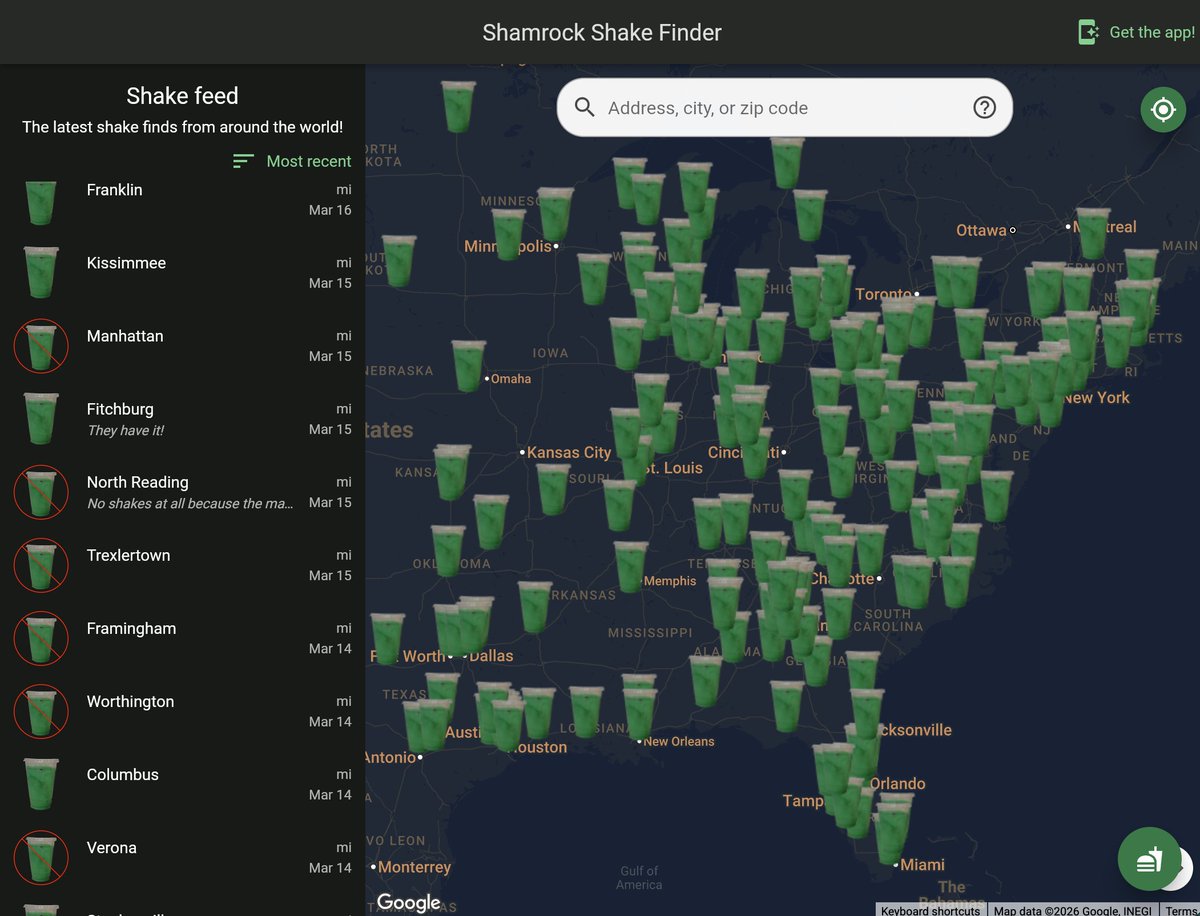Open the map Terms link
1200x916 pixels.
1180,911
